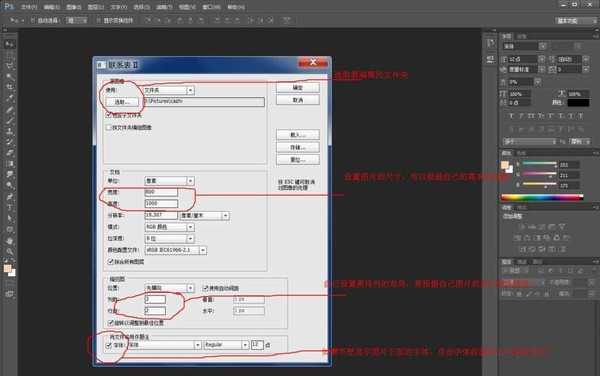
Task: Click the 宽度 width input field
Action: pyautogui.click(x=161, y=192)
